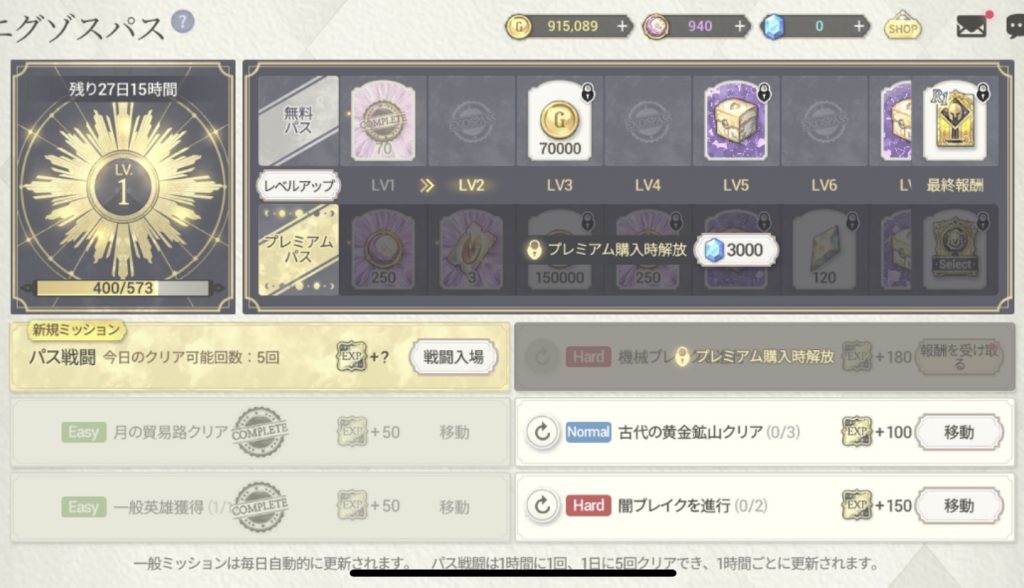Select the LV5 free pass chest reward
This screenshot has height=588, width=1024.
tap(736, 122)
